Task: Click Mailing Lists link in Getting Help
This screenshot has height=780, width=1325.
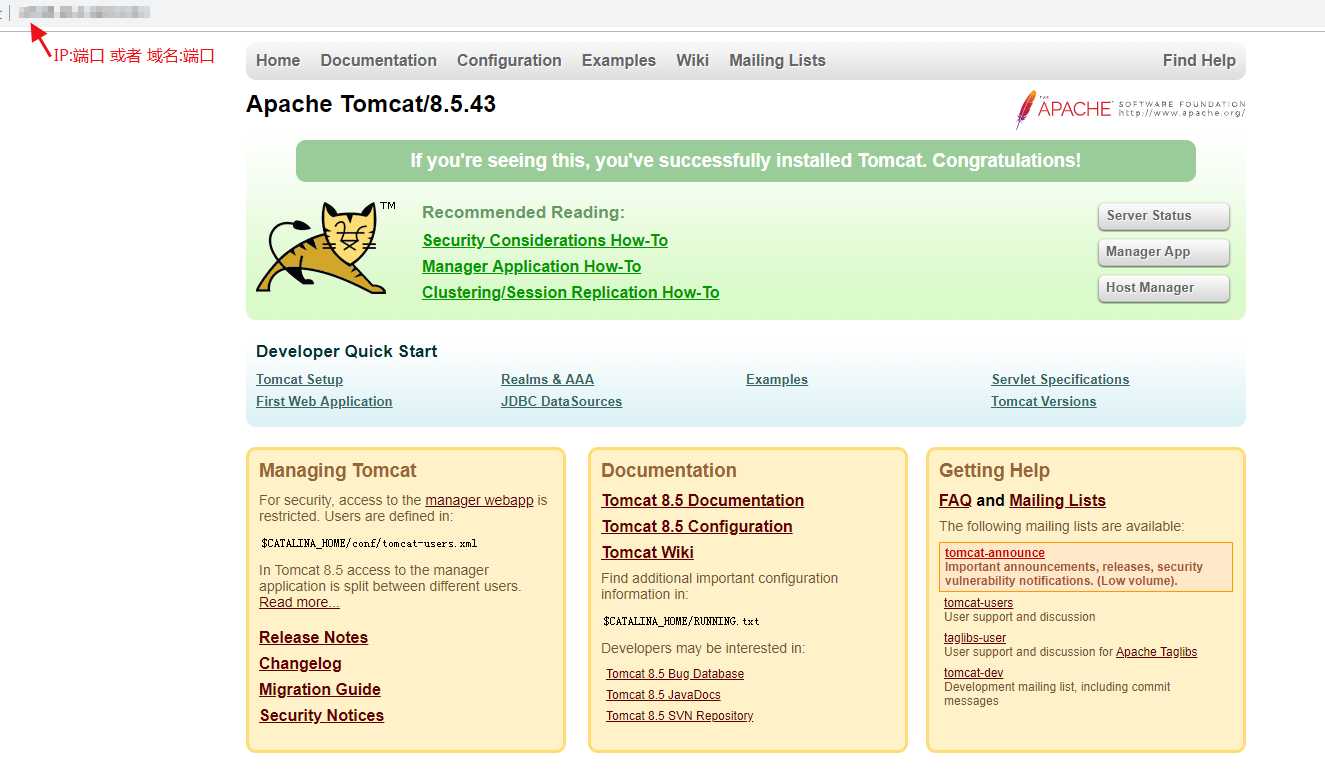Action: [x=1057, y=500]
